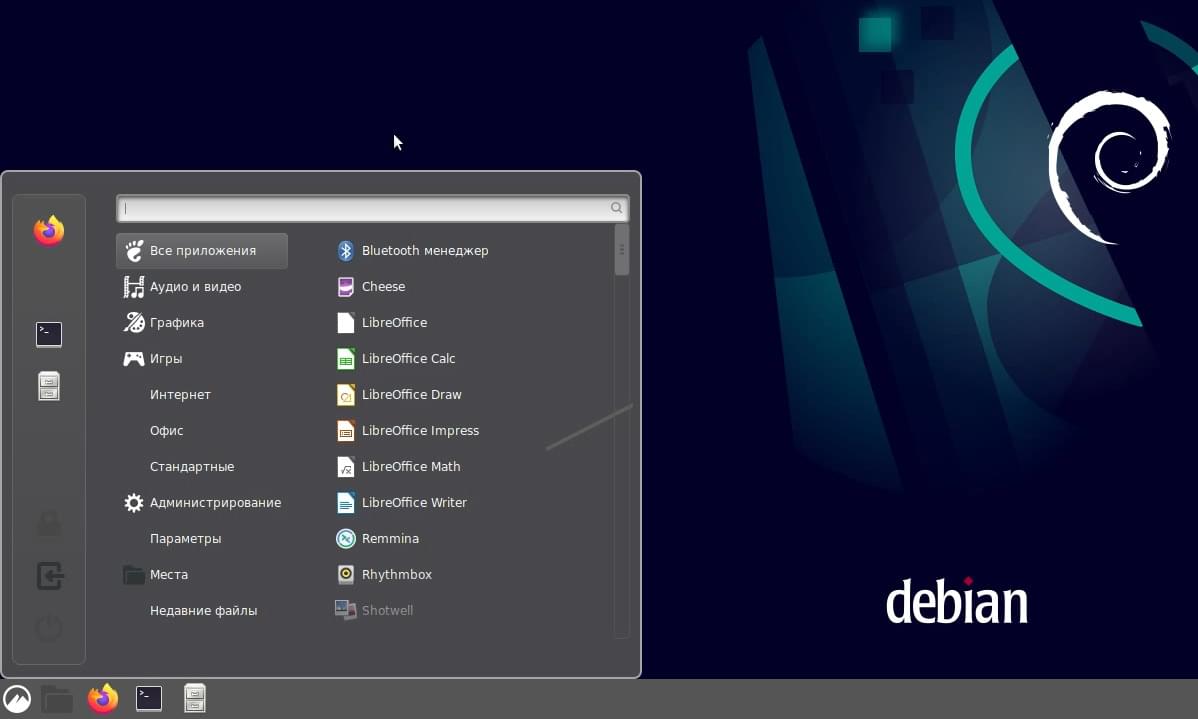1198x719 pixels.
Task: Click the LibreOffice Draw icon
Action: click(345, 394)
